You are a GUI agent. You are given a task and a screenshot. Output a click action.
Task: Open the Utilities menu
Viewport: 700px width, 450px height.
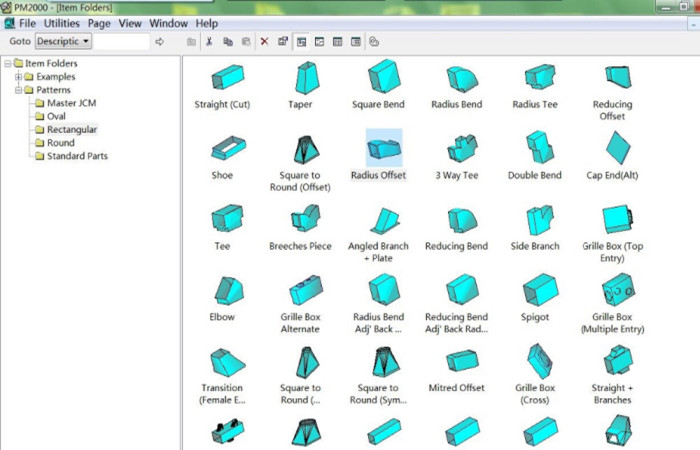62,23
